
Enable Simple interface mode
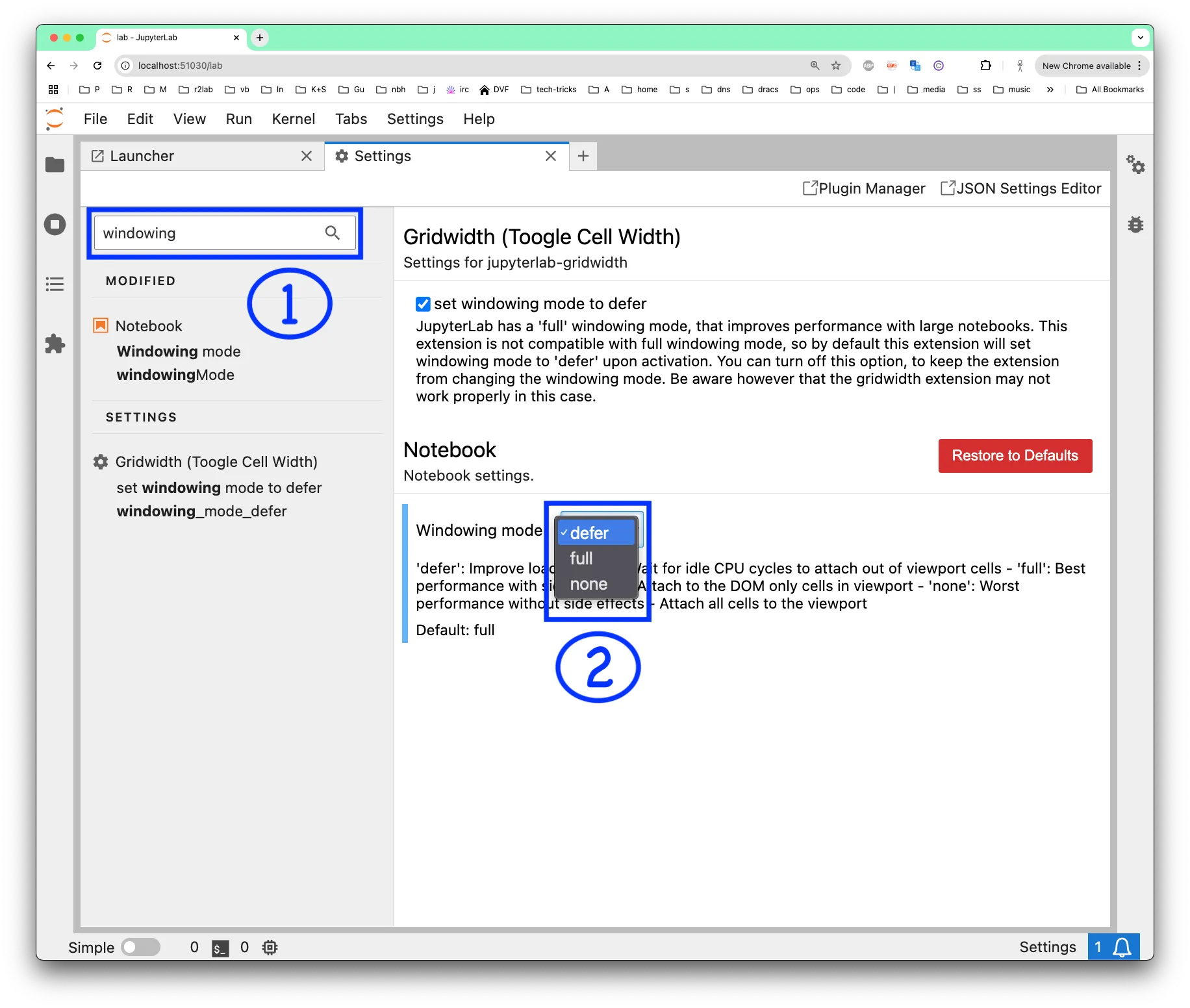(140, 947)
